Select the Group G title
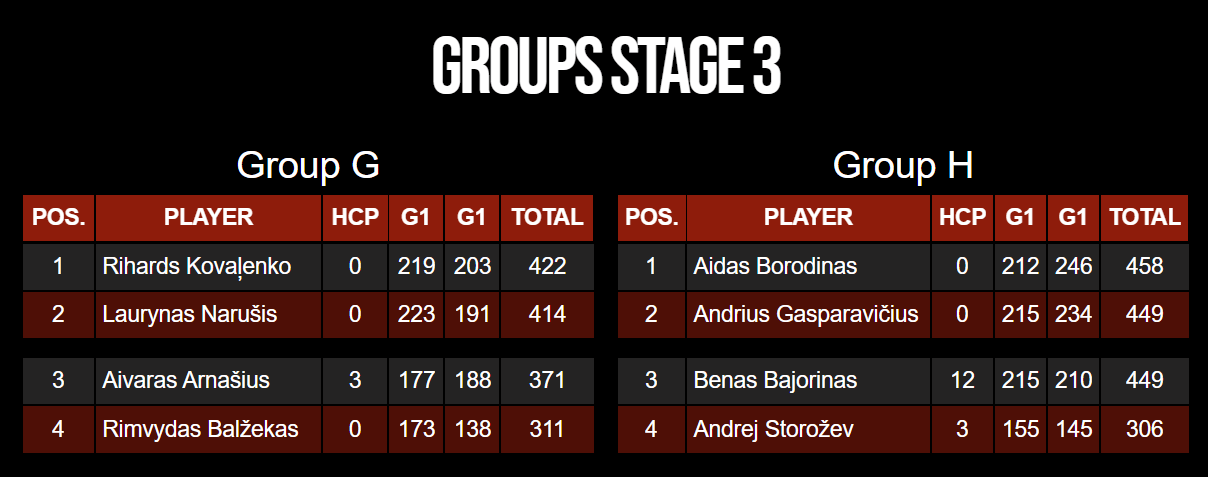 (308, 165)
